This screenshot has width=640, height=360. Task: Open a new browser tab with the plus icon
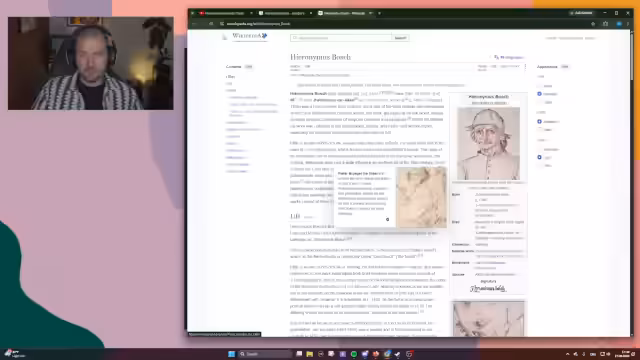[x=379, y=13]
